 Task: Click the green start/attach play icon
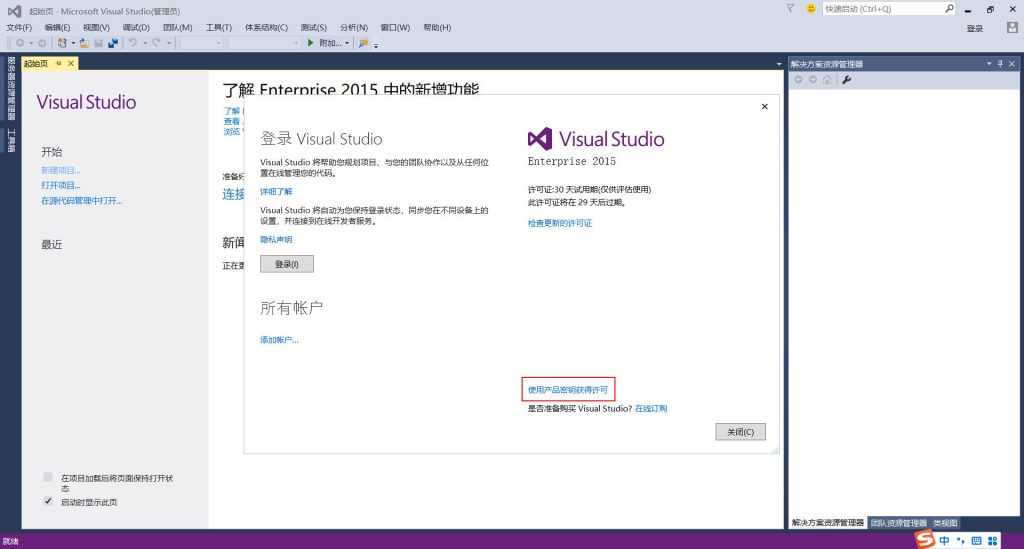point(310,42)
